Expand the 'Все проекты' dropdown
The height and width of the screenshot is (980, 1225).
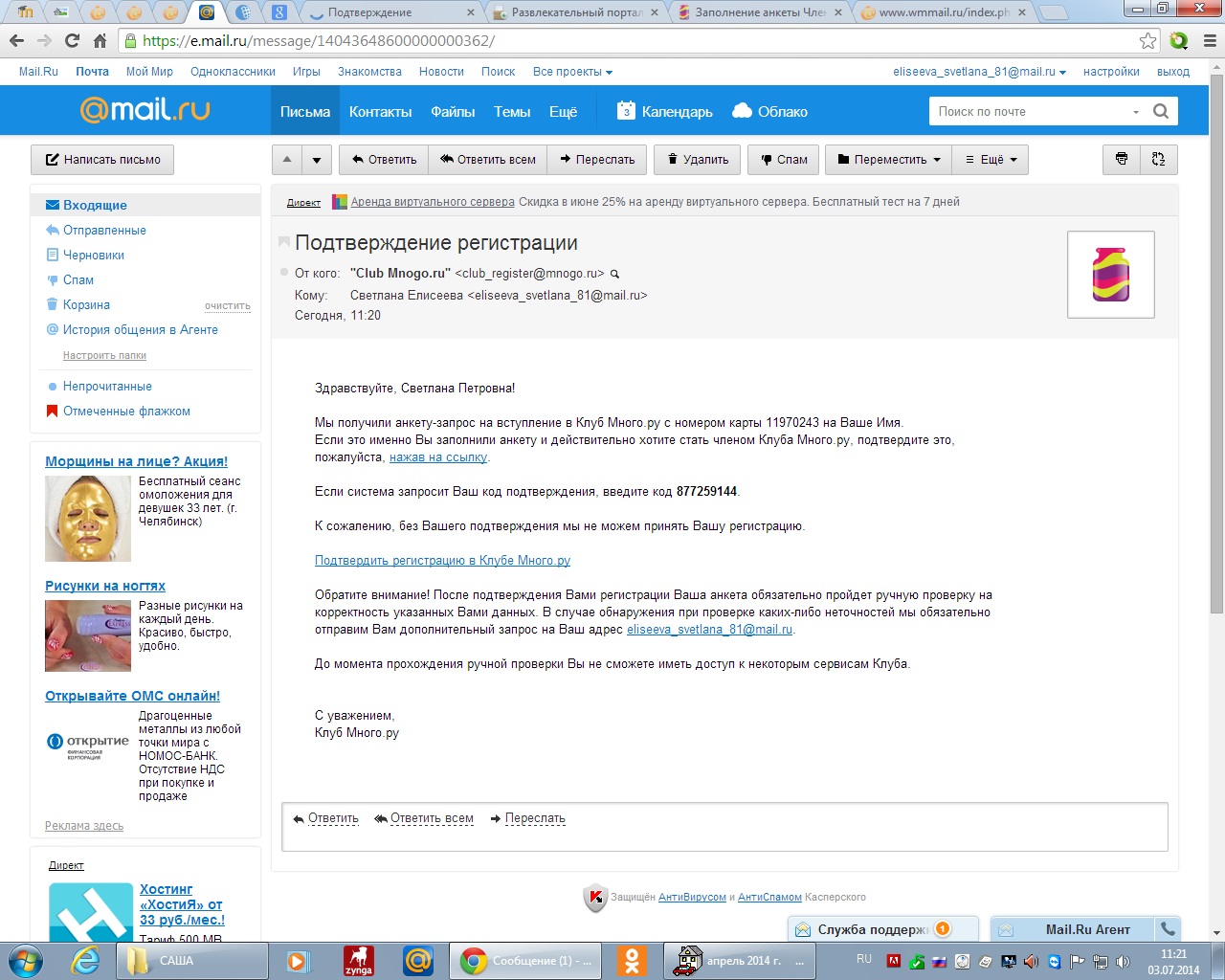572,72
